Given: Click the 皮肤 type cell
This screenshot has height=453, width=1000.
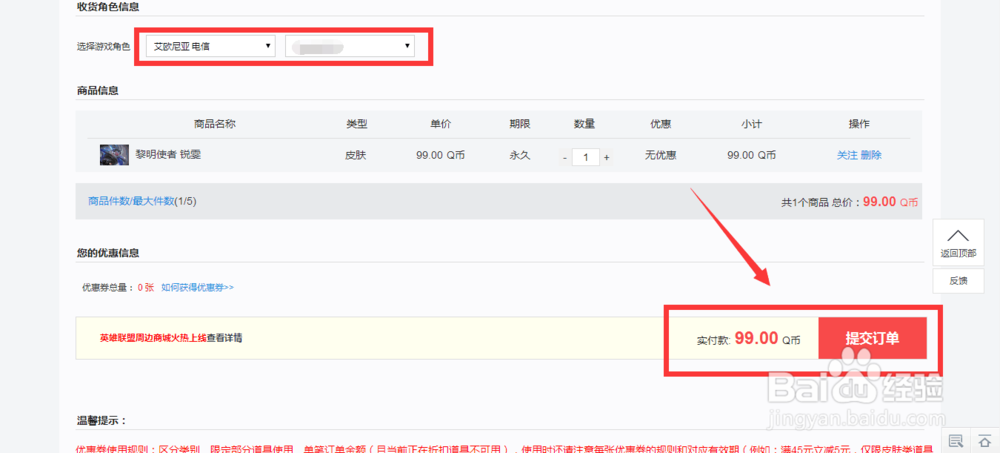Looking at the screenshot, I should [357, 155].
